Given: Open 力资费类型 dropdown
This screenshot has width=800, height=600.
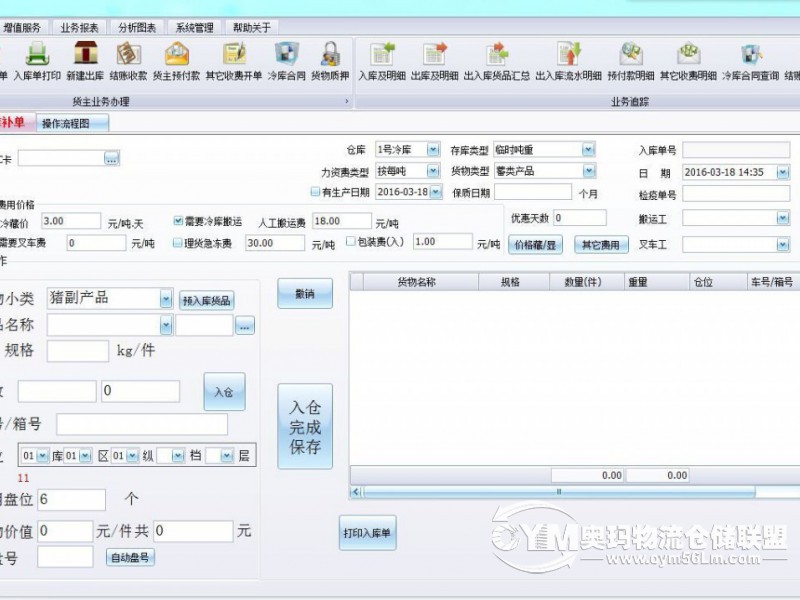Looking at the screenshot, I should [x=433, y=170].
